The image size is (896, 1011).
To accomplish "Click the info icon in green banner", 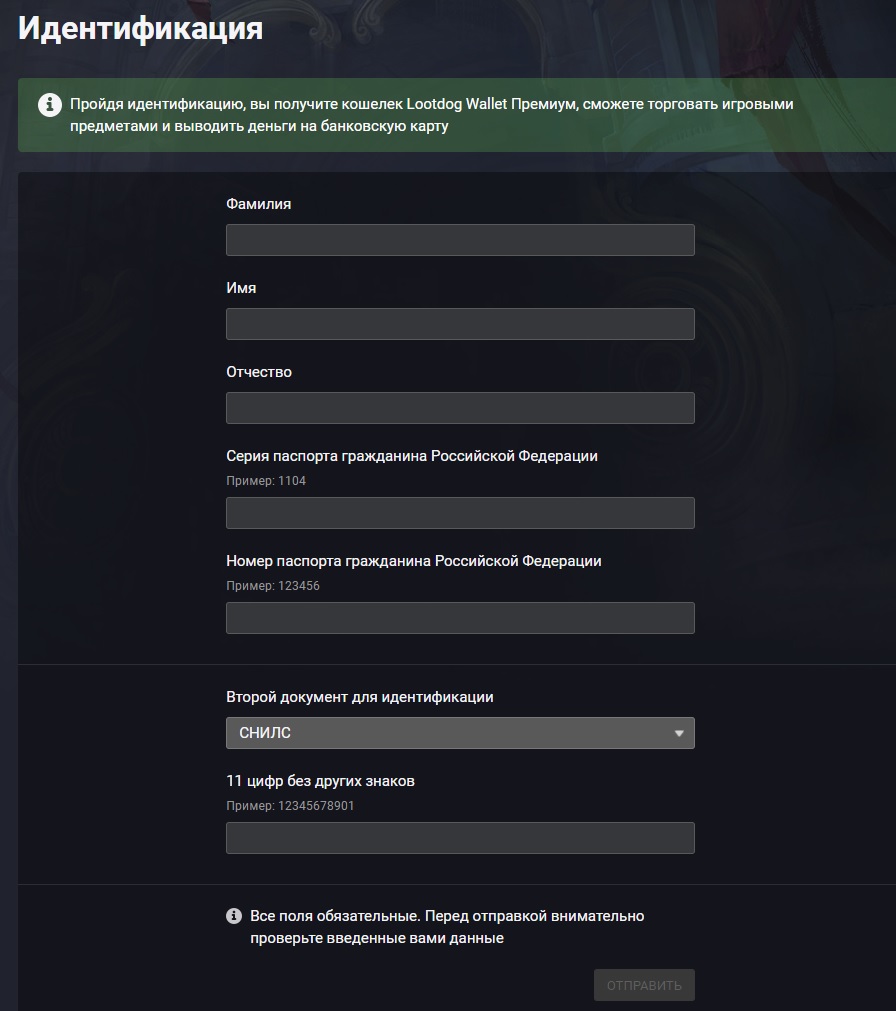I will pyautogui.click(x=50, y=104).
